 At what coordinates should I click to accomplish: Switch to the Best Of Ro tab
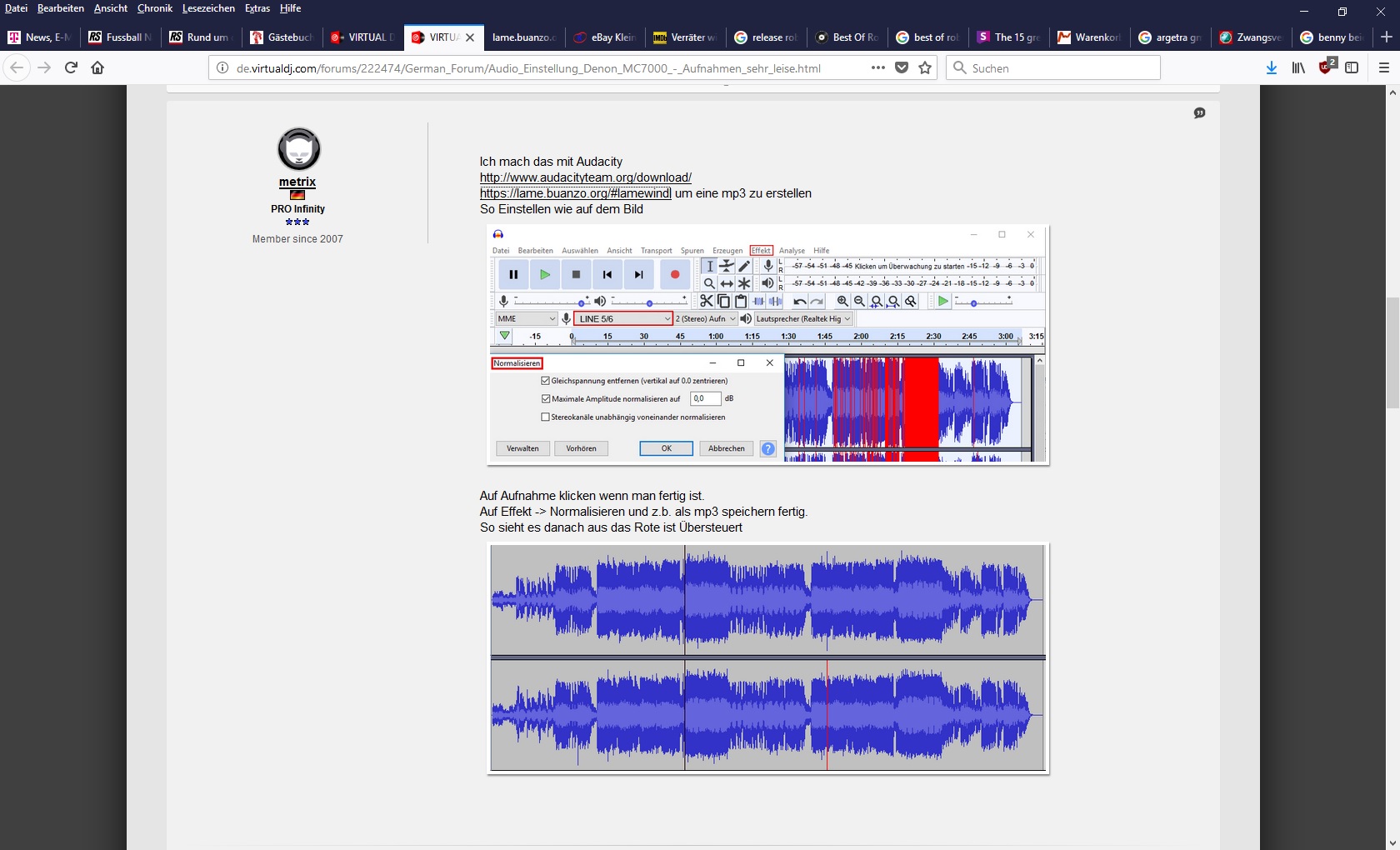(x=847, y=37)
